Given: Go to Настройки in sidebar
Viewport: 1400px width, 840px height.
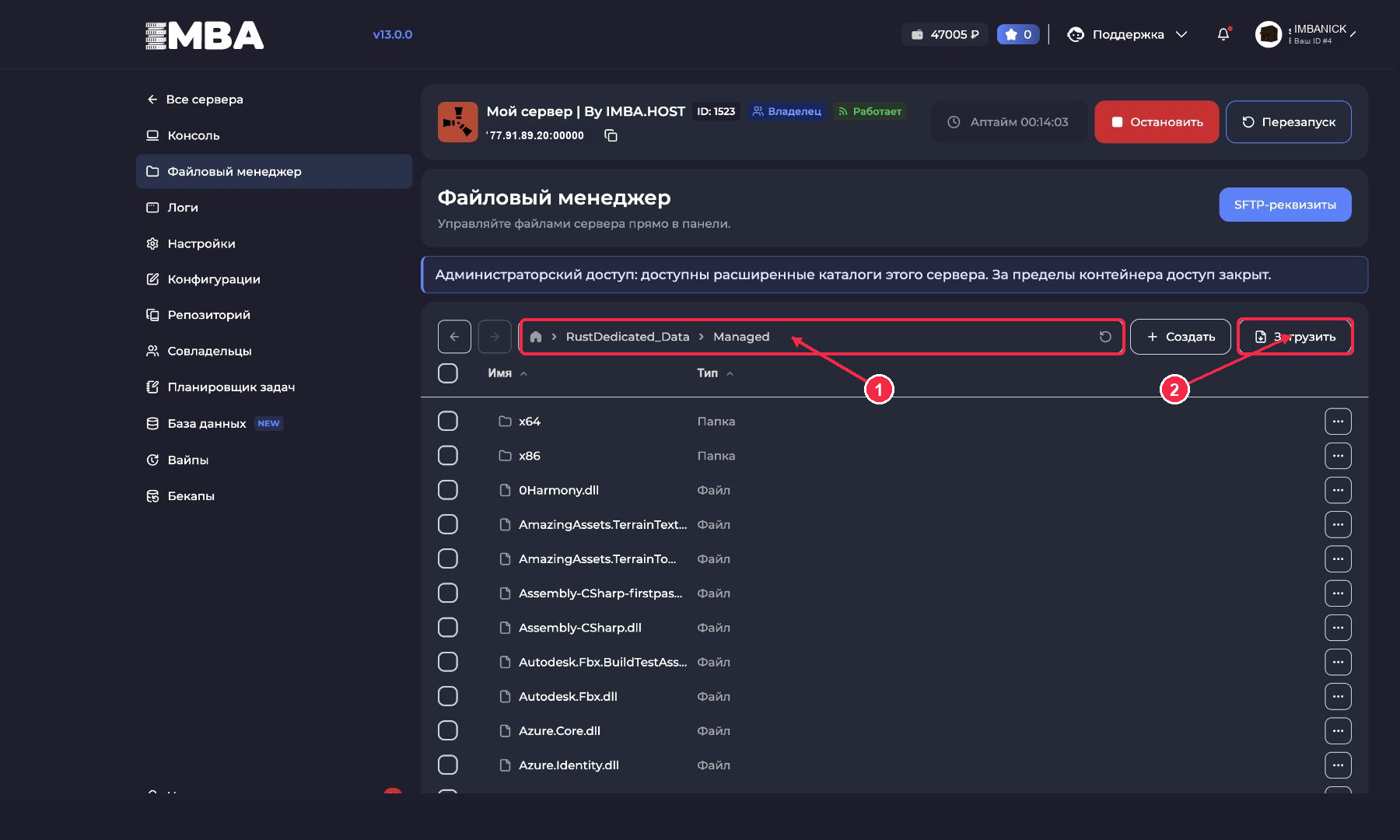Looking at the screenshot, I should click(274, 243).
